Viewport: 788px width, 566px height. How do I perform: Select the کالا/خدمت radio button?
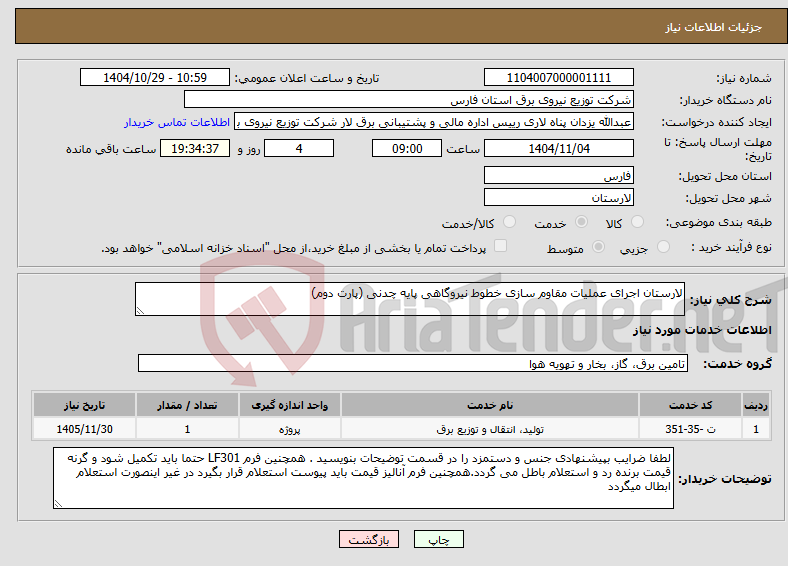(x=510, y=222)
